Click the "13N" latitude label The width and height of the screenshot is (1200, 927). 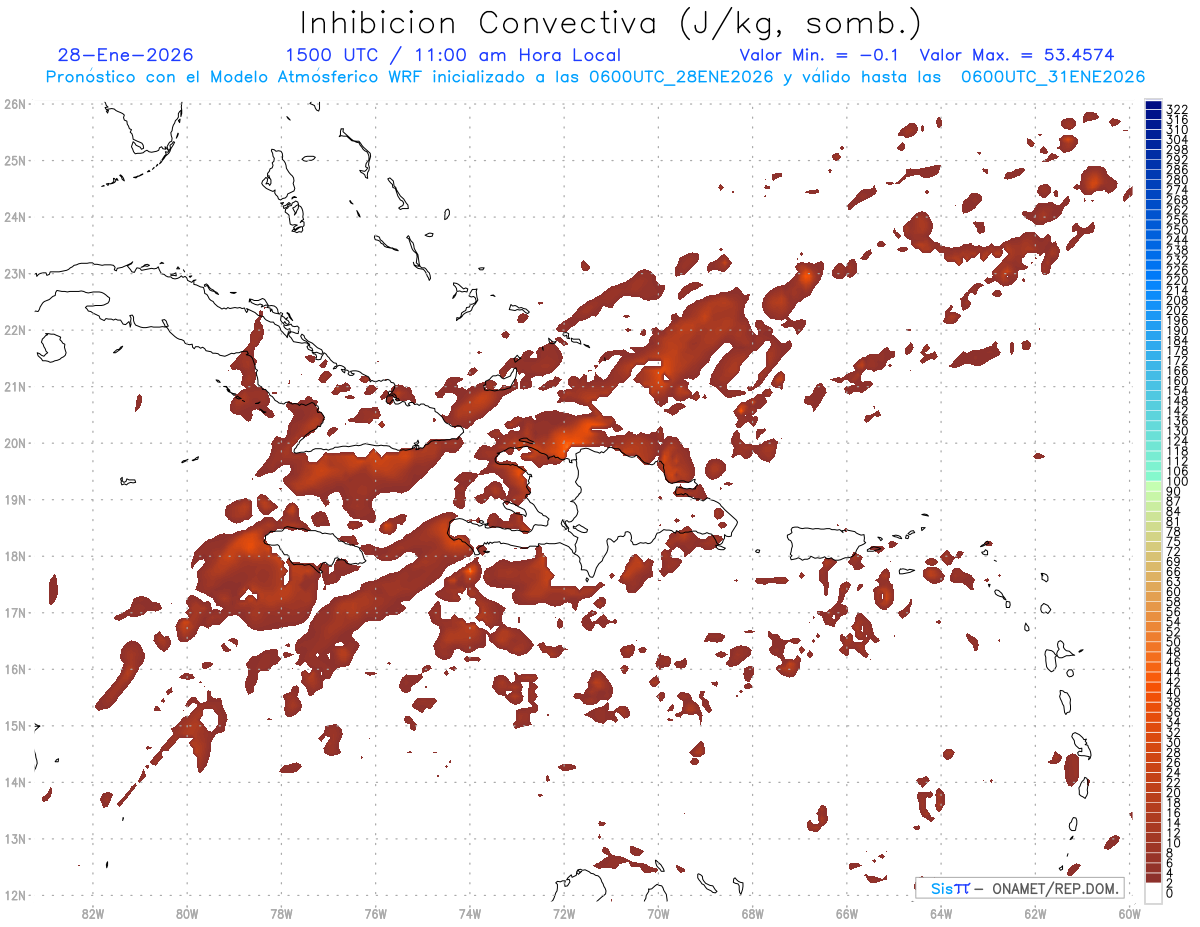(14, 838)
